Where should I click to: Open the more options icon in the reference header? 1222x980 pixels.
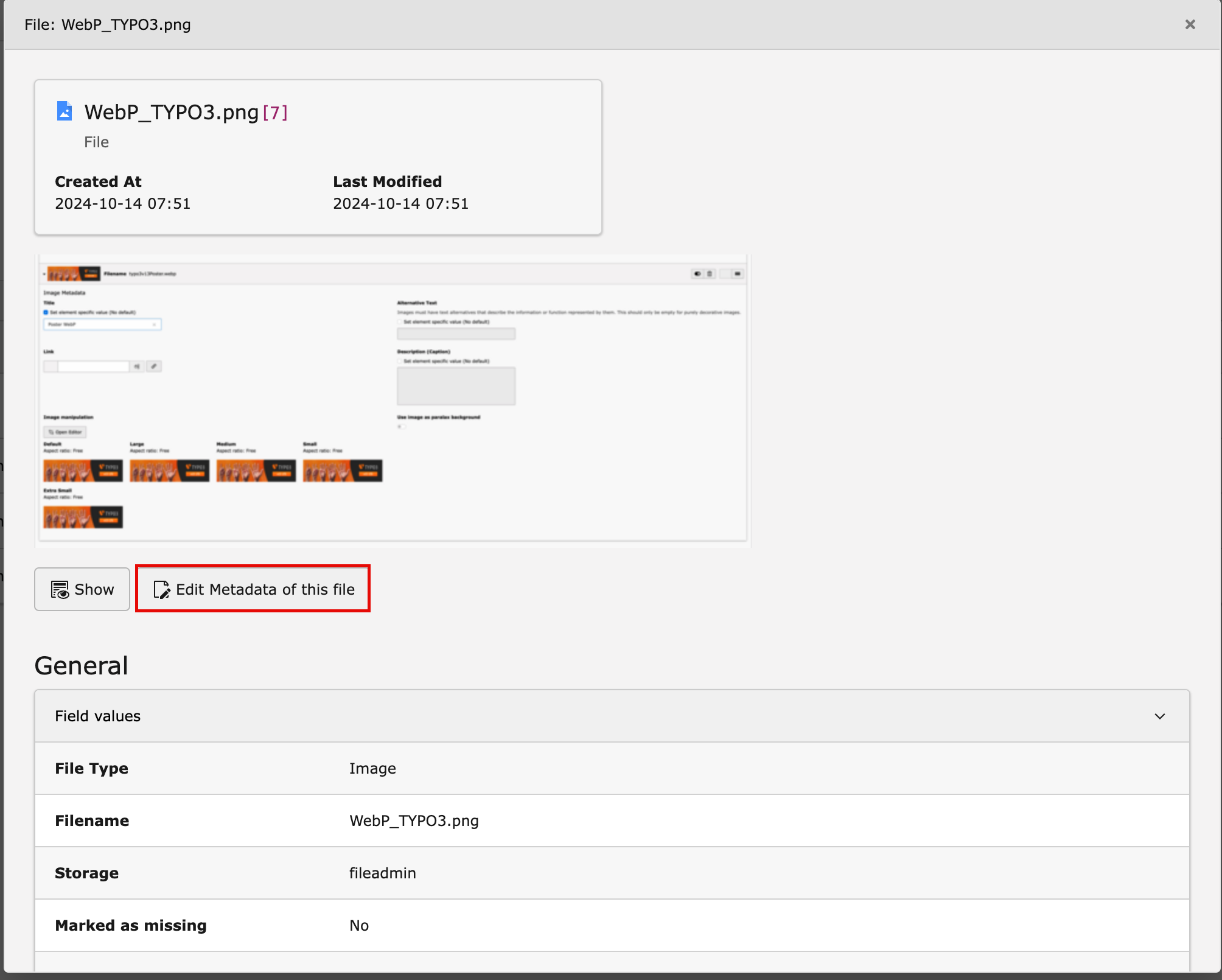click(736, 274)
